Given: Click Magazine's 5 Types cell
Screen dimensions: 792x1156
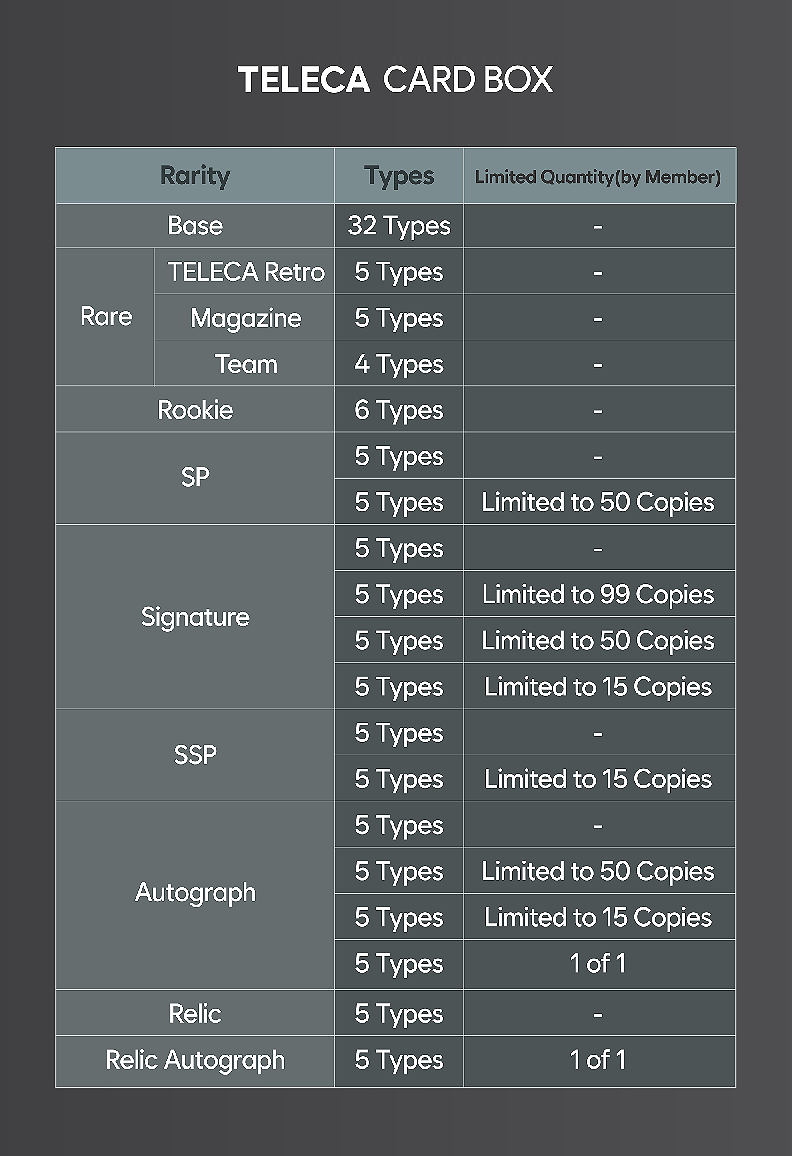Looking at the screenshot, I should coord(399,318).
